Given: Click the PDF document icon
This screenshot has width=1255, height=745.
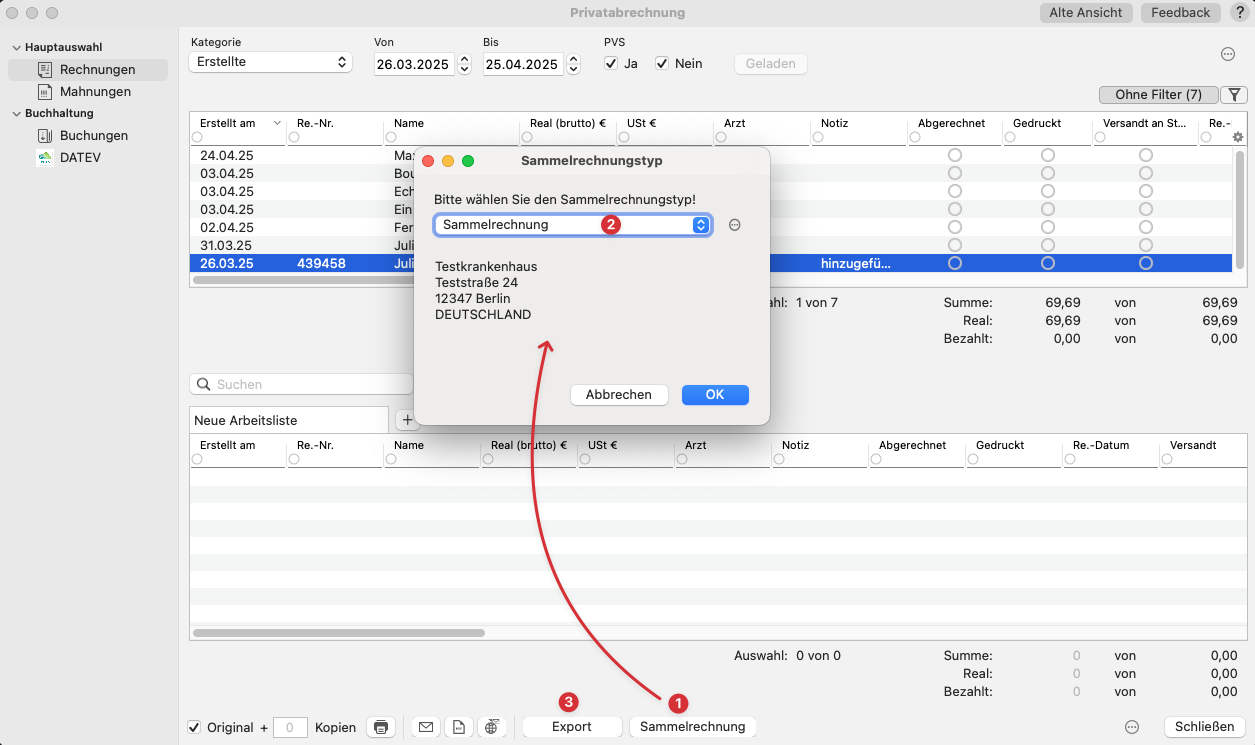Looking at the screenshot, I should click(x=459, y=727).
